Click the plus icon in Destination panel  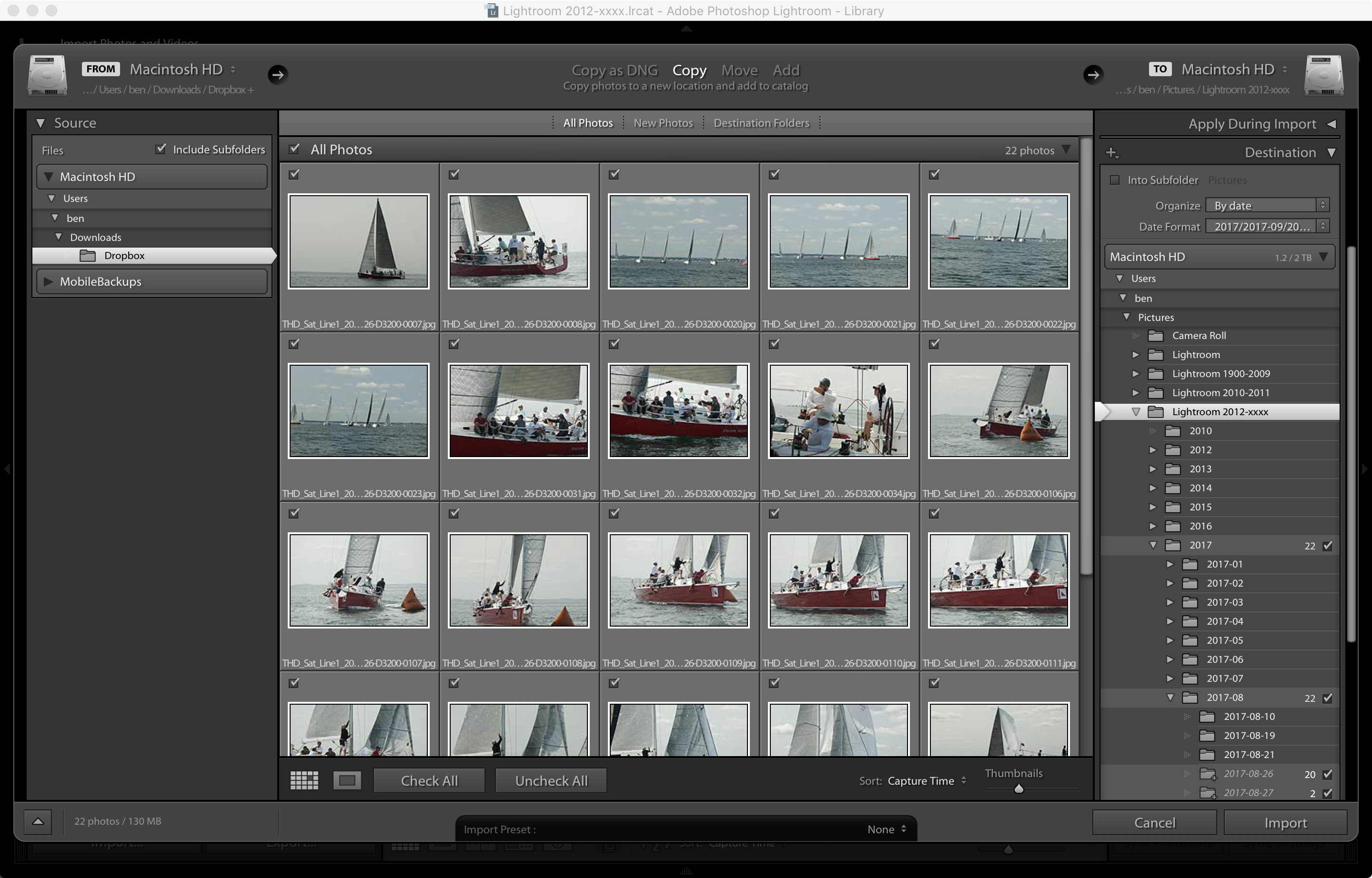pyautogui.click(x=1111, y=153)
